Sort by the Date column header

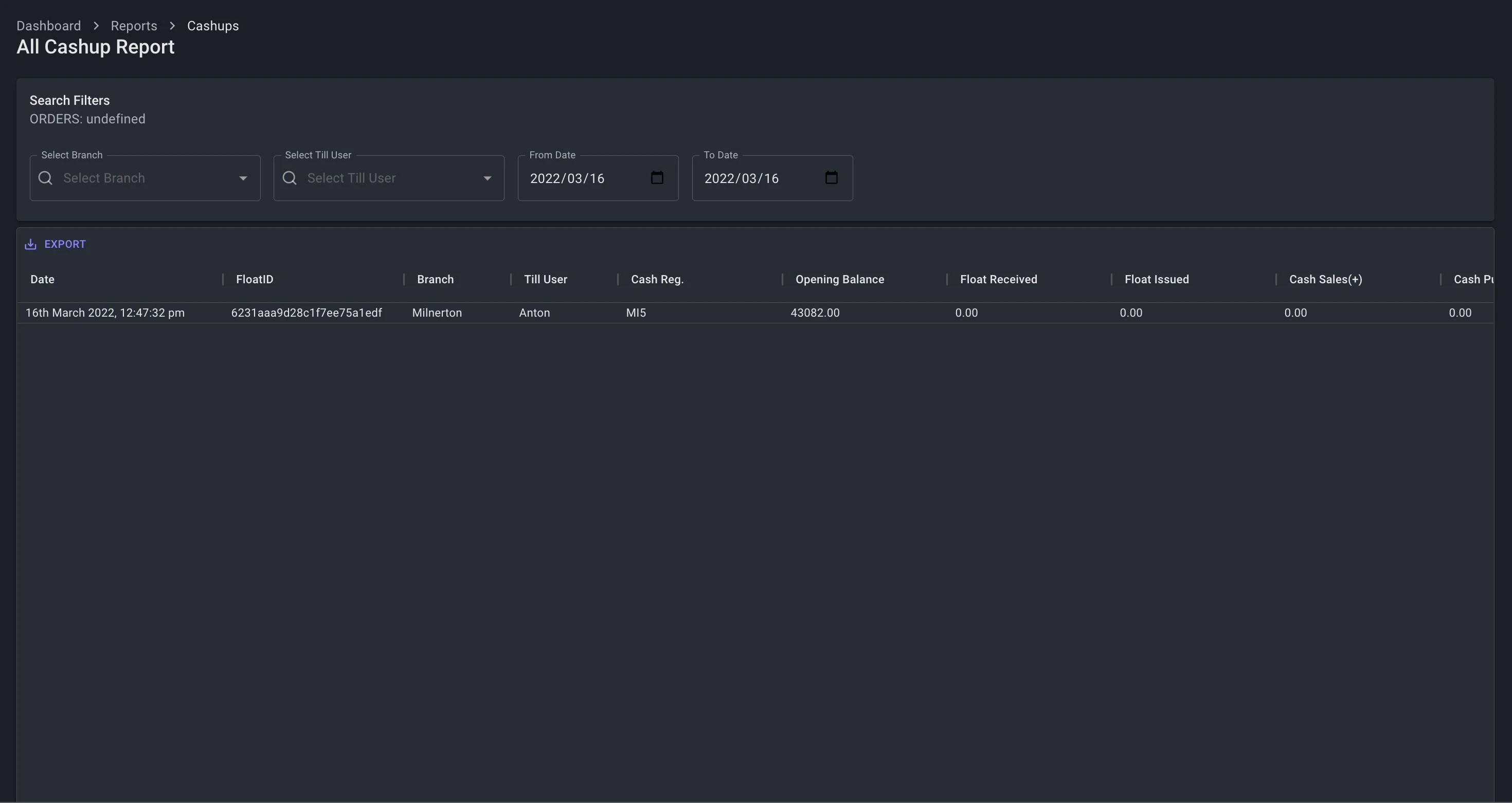pyautogui.click(x=42, y=280)
